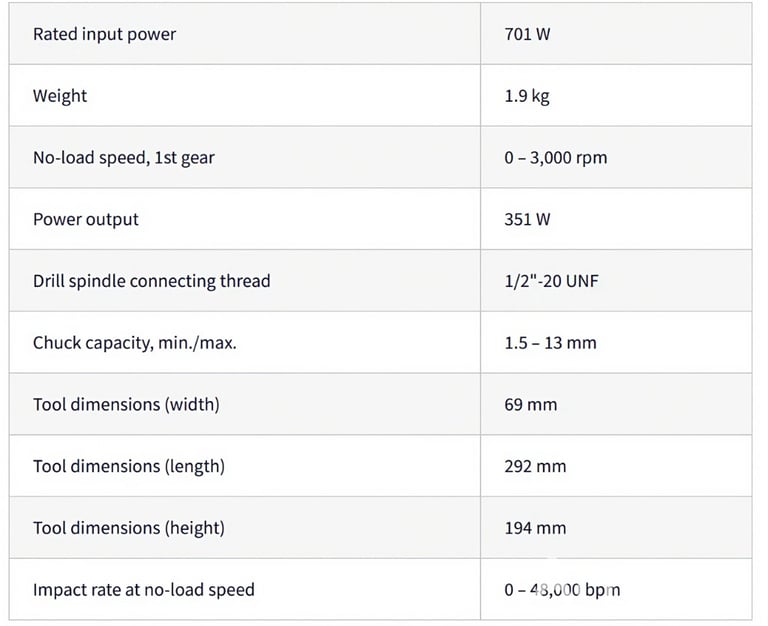Click 'Impact rate at no-load speed' label

(x=144, y=590)
